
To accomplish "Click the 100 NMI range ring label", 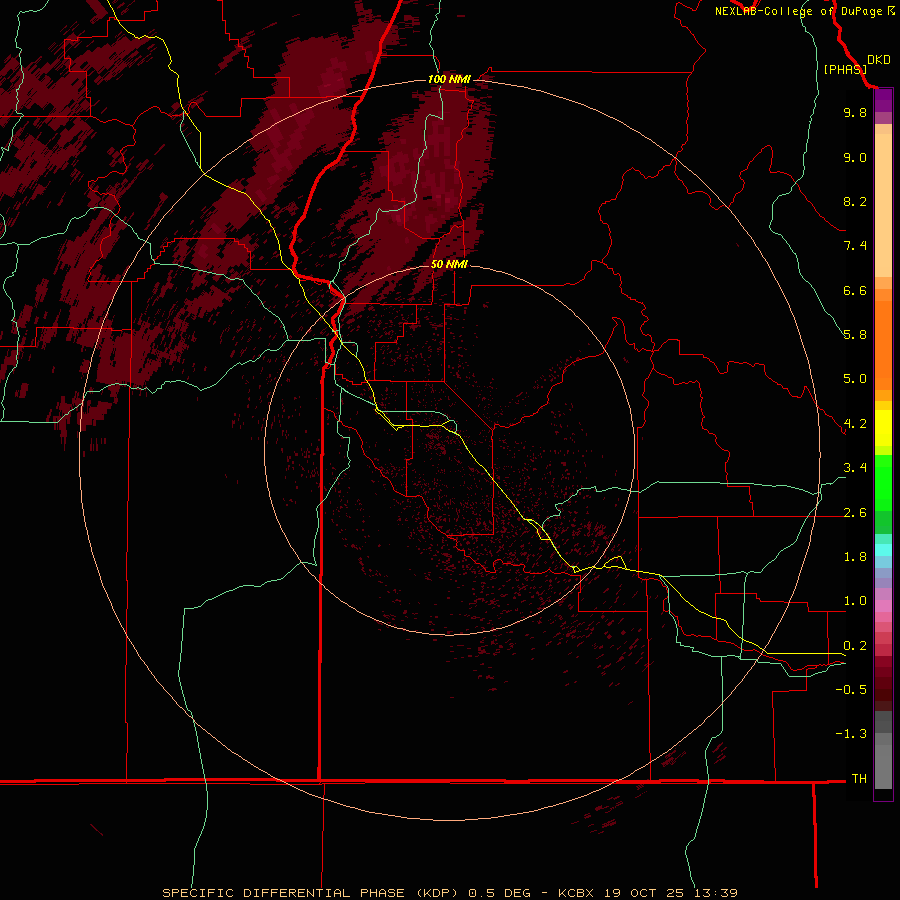I will pos(449,79).
